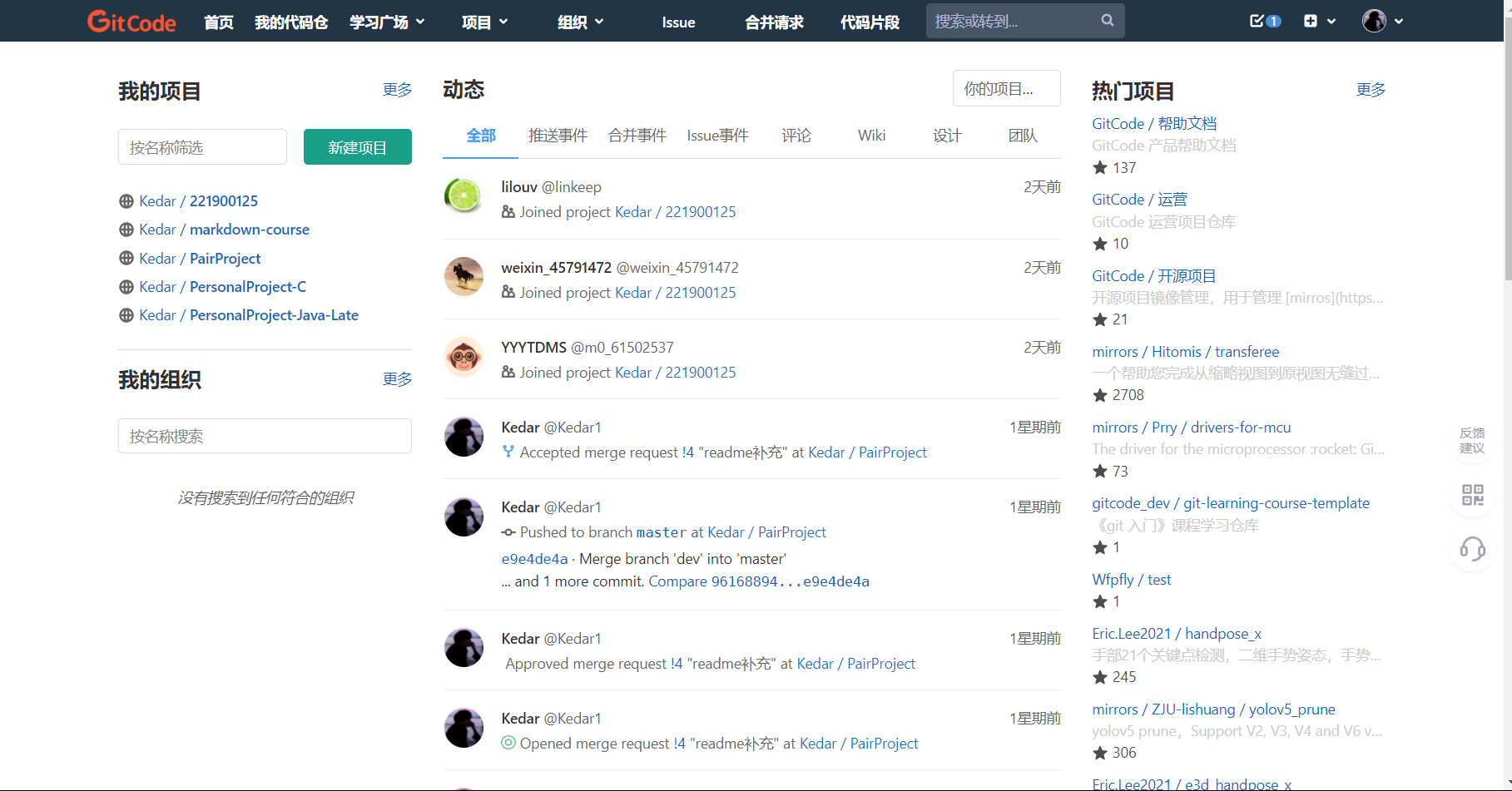Screen dimensions: 1512x791
Task: Click the headset customer support icon
Action: 1473,549
